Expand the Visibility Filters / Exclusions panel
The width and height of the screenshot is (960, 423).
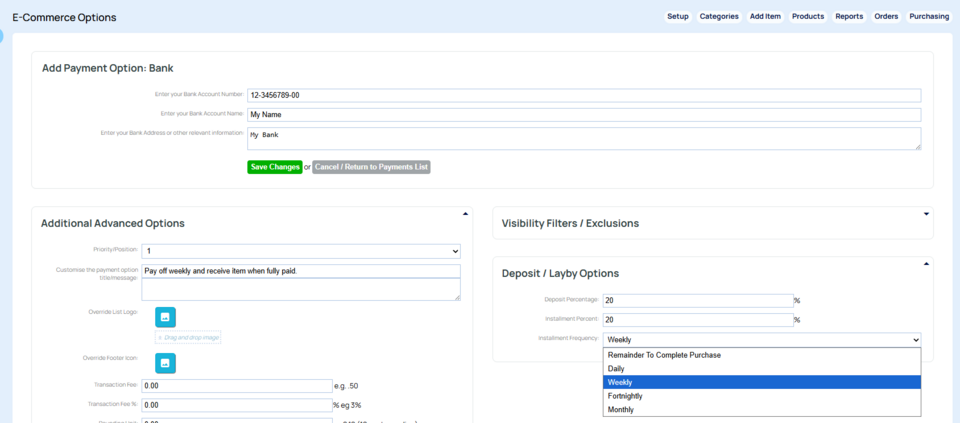pos(926,214)
